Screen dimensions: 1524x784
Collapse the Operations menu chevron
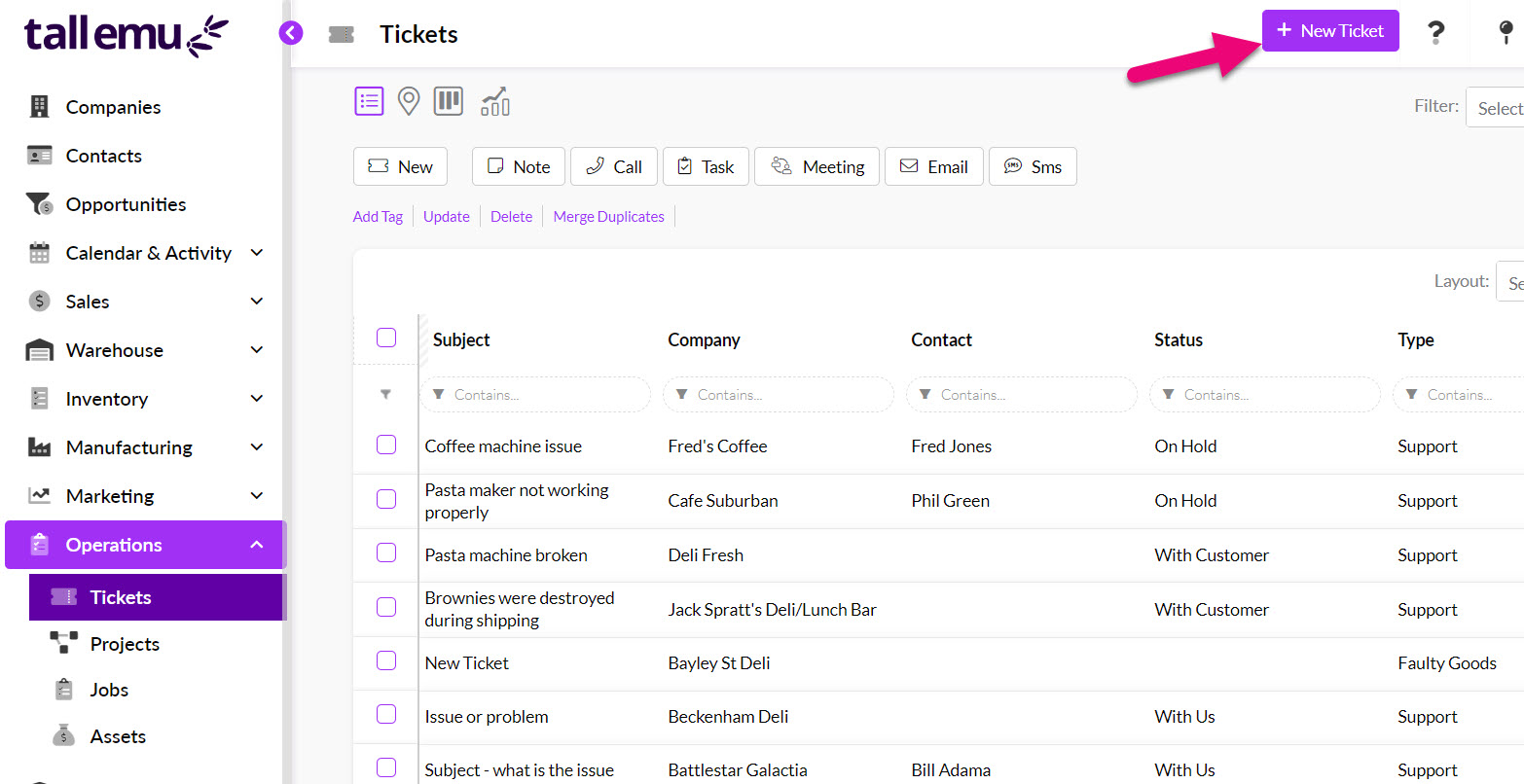pyautogui.click(x=257, y=545)
